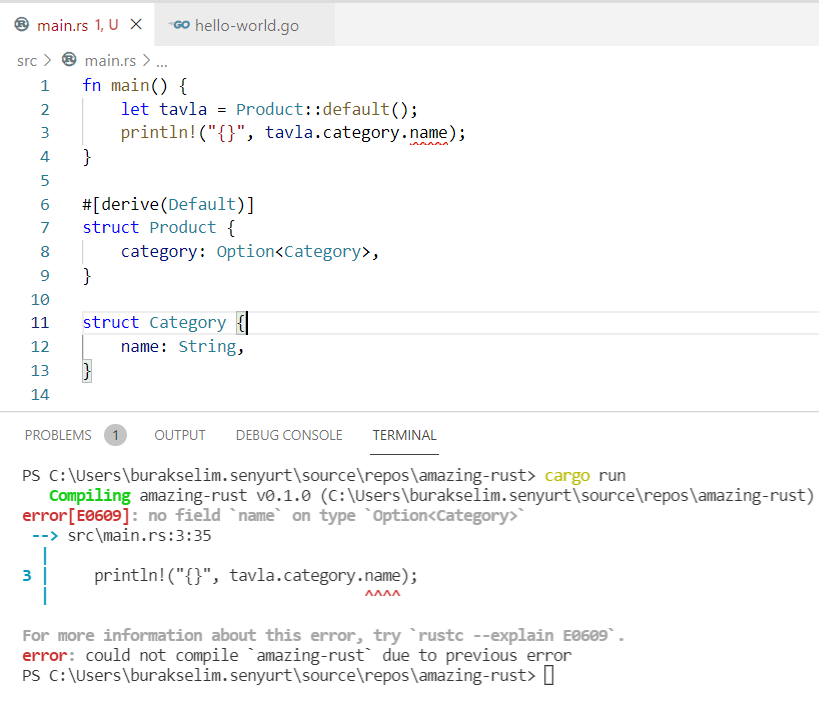Click the problems count badge
The image size is (819, 702).
(x=115, y=435)
